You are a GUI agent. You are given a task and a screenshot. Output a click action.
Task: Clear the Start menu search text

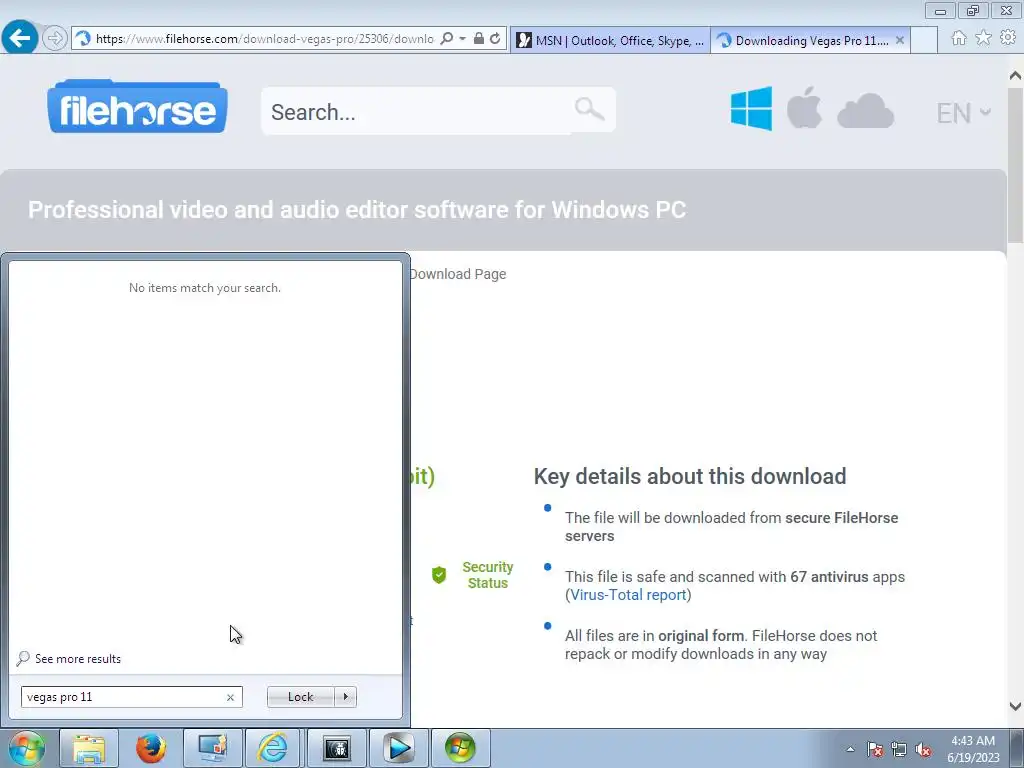pos(230,697)
